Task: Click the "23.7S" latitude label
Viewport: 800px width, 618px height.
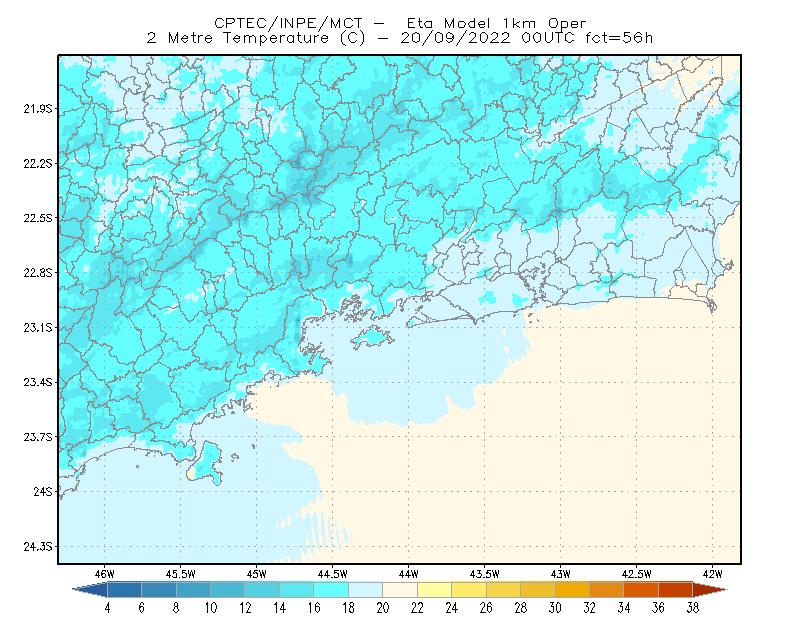Action: [38, 437]
